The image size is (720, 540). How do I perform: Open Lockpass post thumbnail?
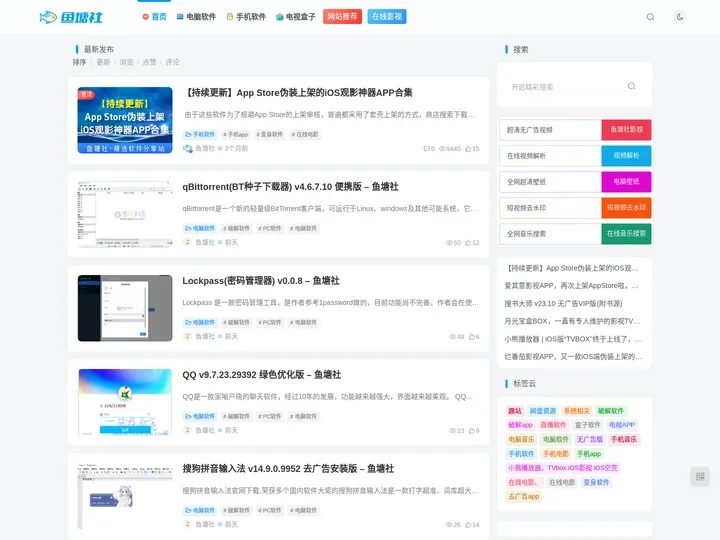click(125, 308)
